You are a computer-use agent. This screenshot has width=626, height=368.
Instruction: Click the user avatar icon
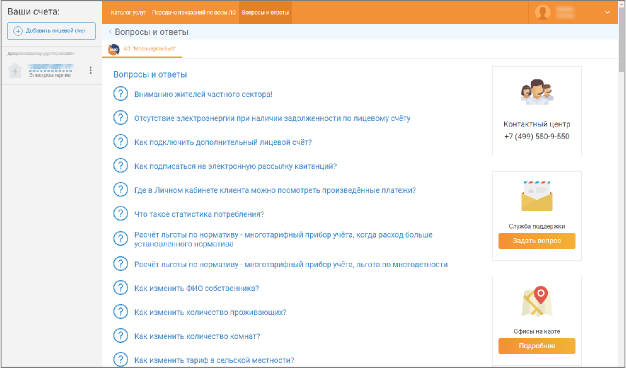[543, 12]
